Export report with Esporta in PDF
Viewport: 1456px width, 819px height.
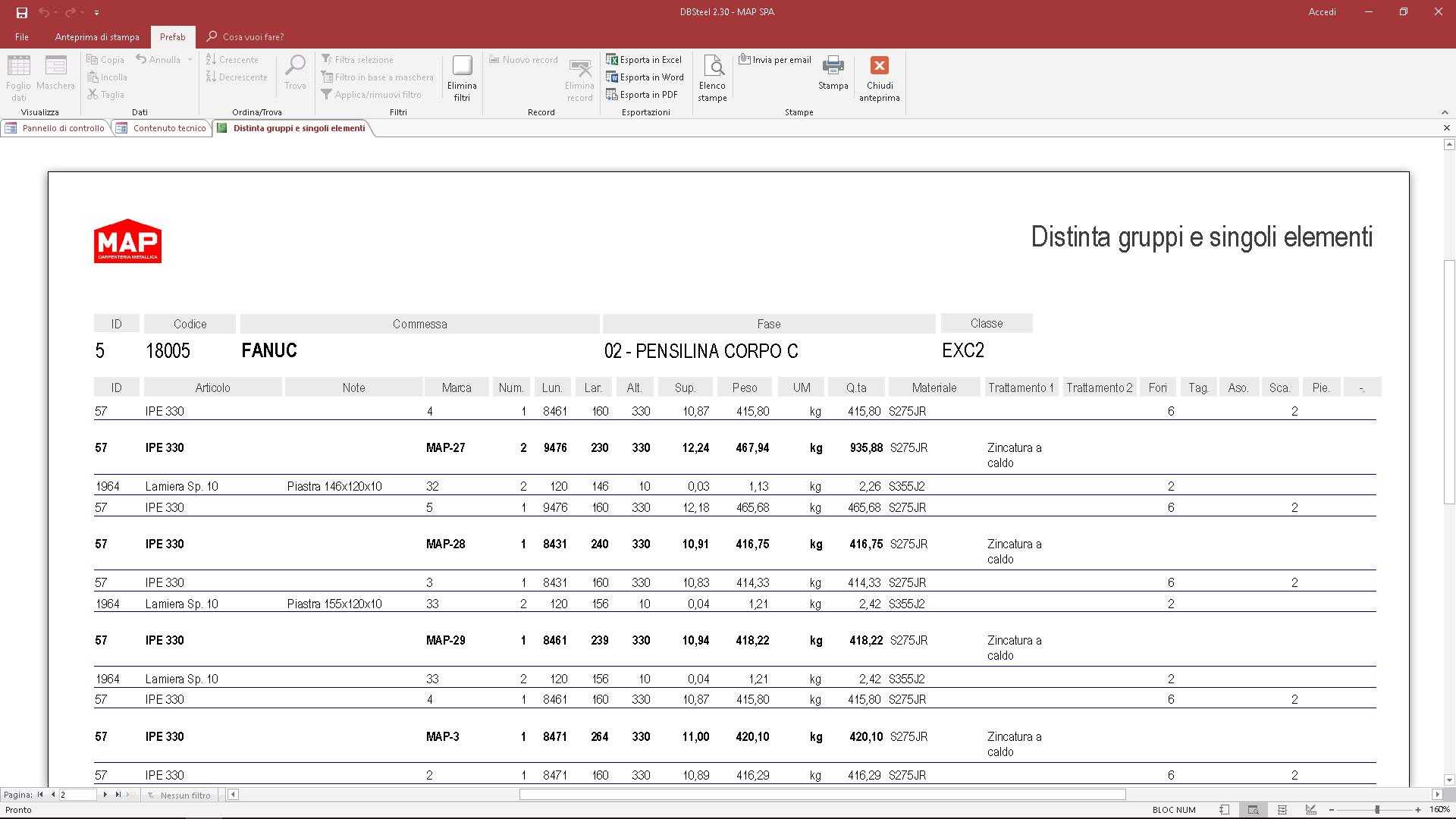(x=642, y=94)
